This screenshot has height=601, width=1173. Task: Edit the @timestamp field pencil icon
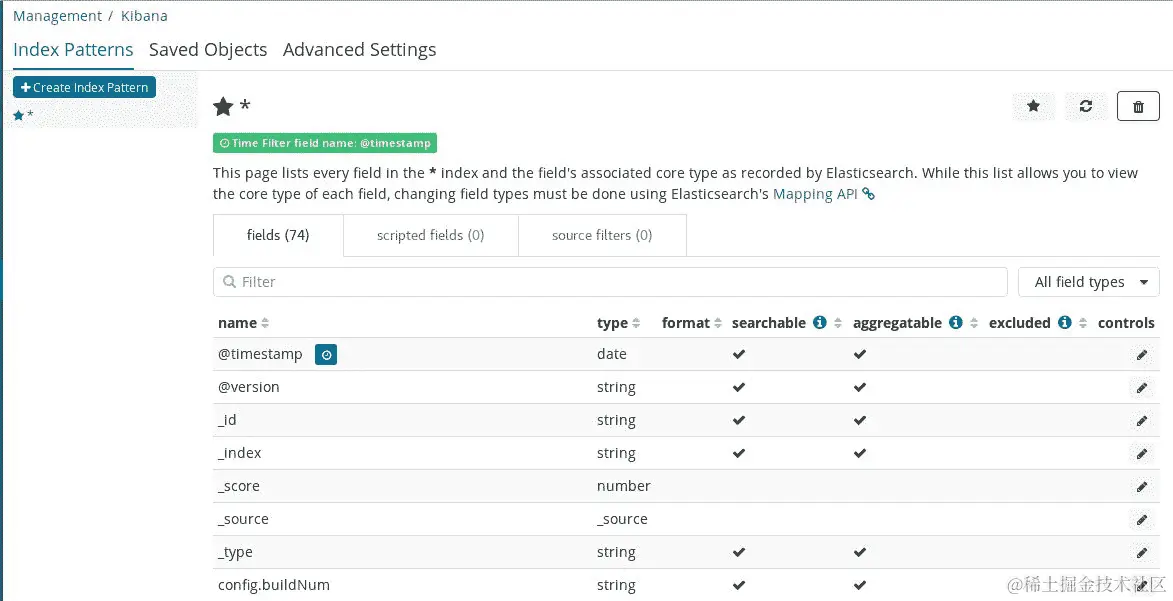click(x=1141, y=355)
